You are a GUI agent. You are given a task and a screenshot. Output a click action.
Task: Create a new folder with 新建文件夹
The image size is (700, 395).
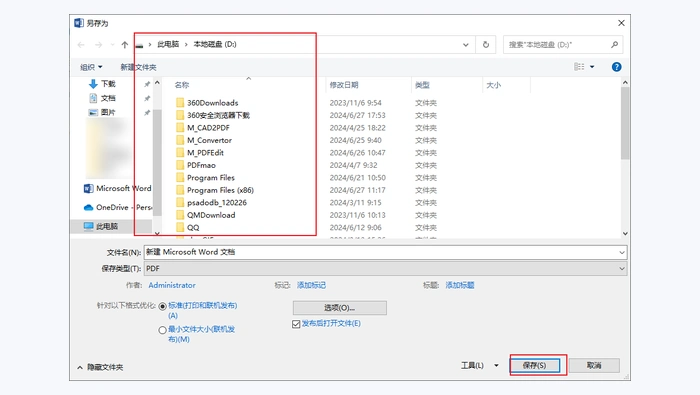(x=138, y=67)
